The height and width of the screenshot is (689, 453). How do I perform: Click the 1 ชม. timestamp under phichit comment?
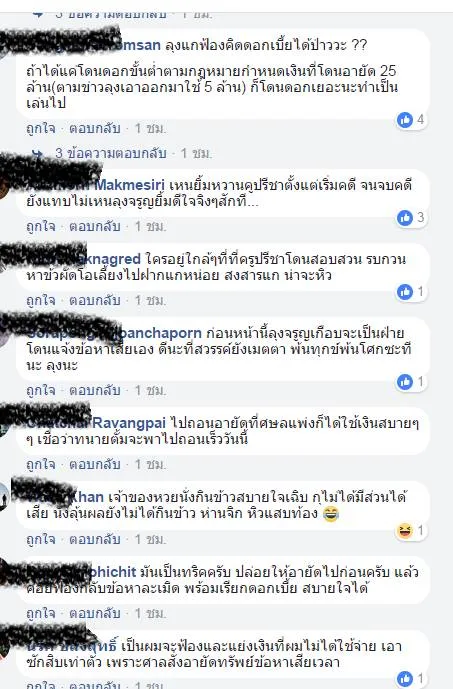pos(150,613)
